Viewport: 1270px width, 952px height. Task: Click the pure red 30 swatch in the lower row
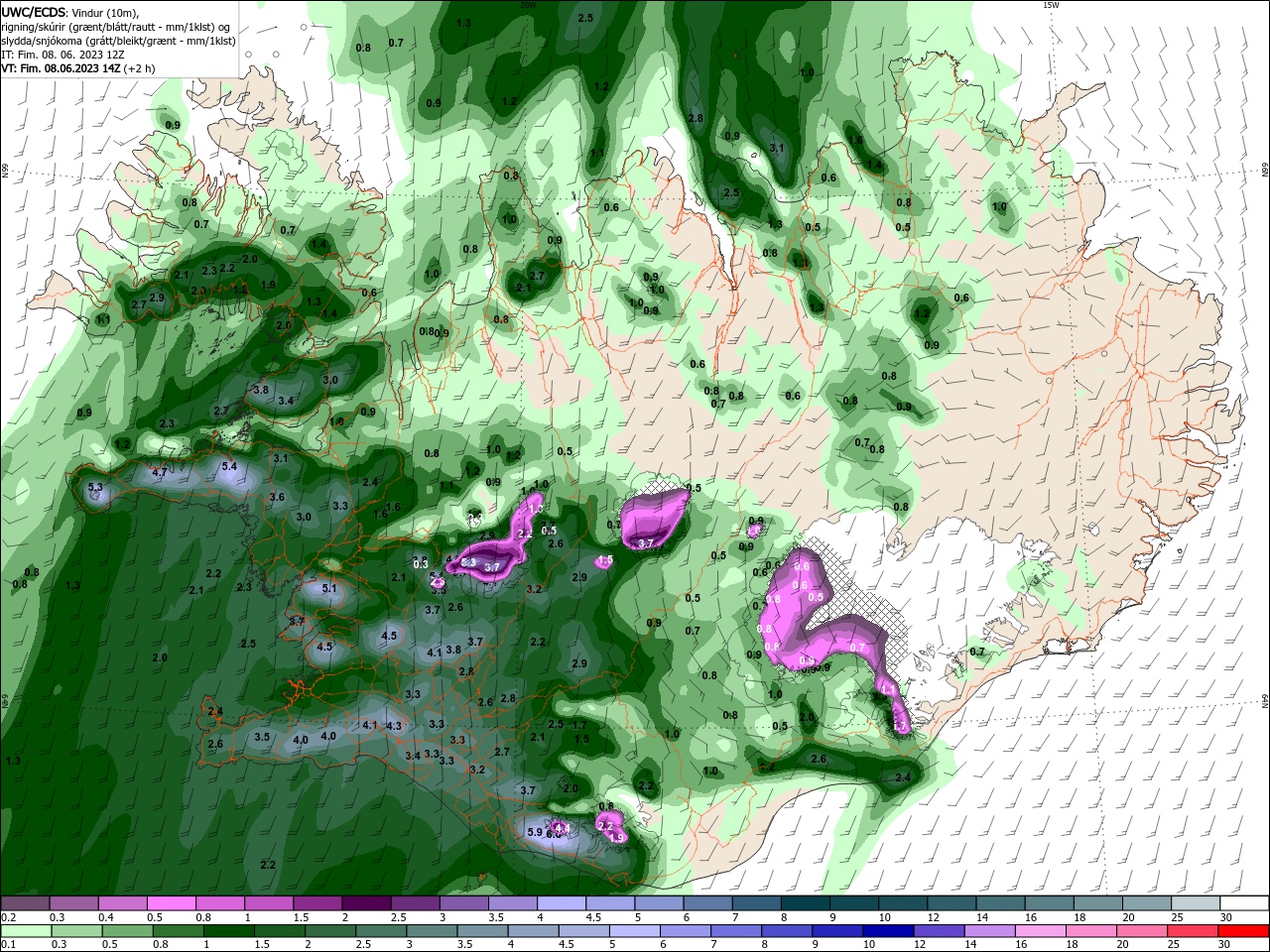coord(1244,931)
